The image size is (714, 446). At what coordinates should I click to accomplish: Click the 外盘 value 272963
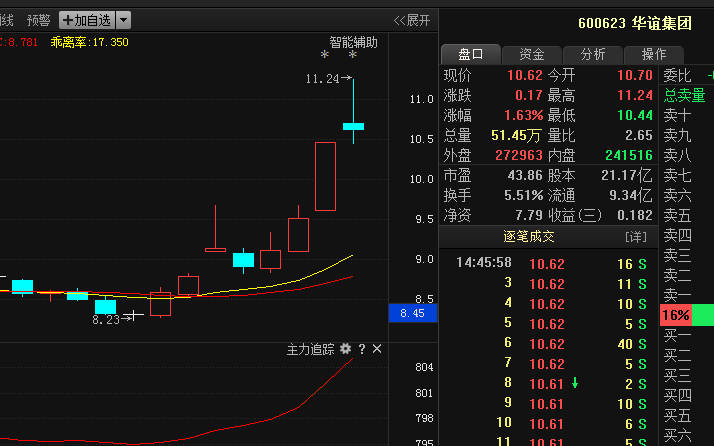click(x=519, y=155)
